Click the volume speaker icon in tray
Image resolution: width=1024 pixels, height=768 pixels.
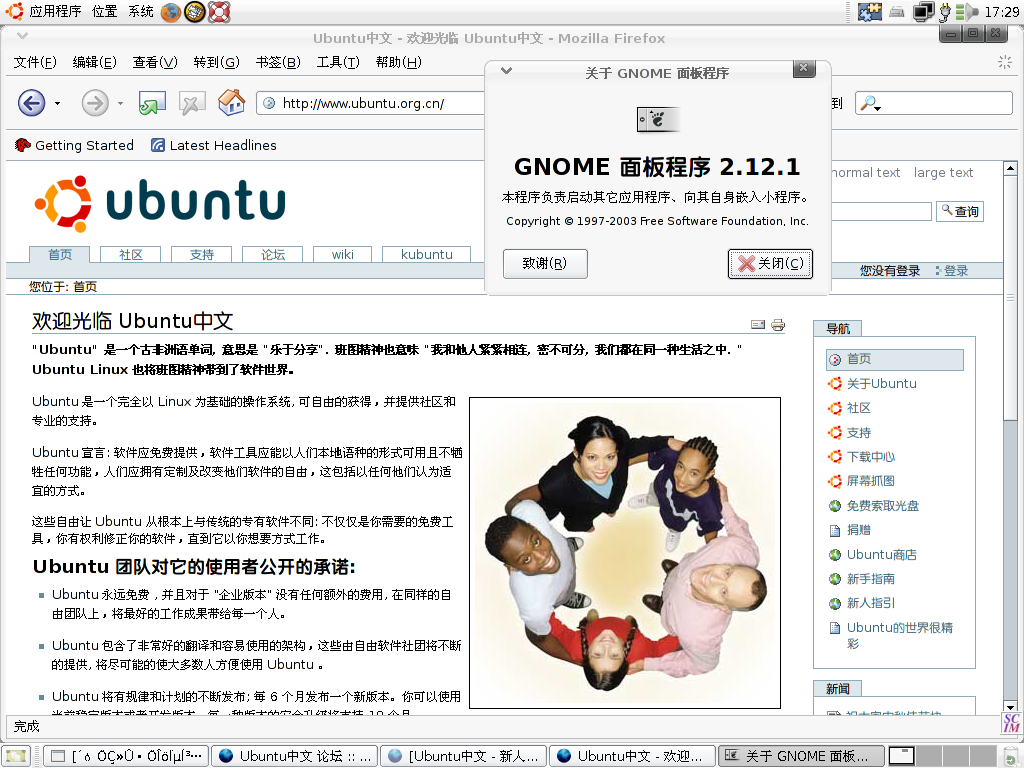coord(967,11)
